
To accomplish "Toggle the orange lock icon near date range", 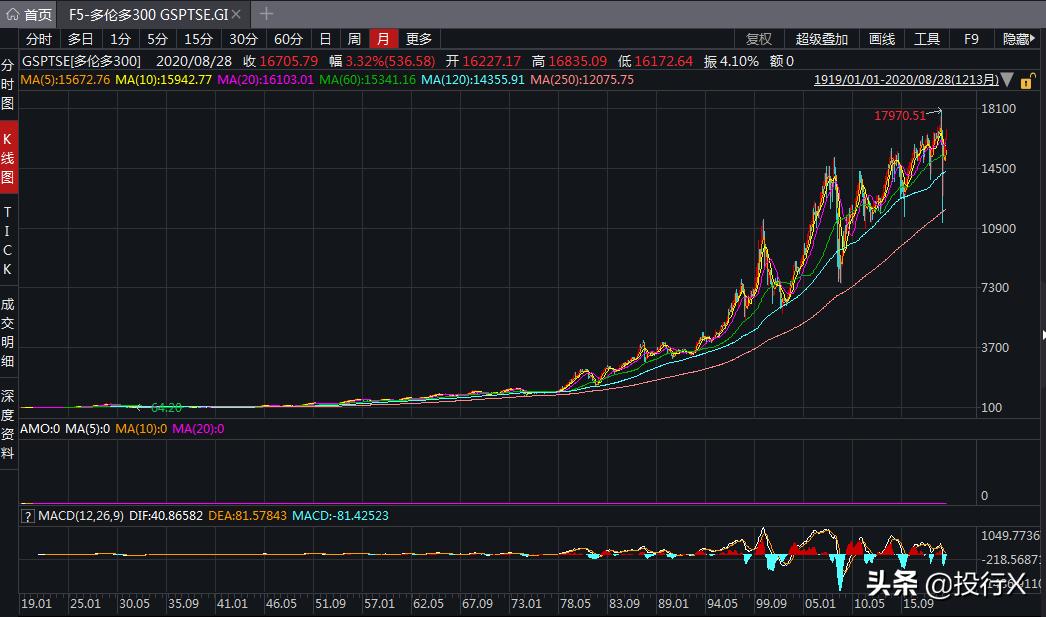I will coord(1027,79).
